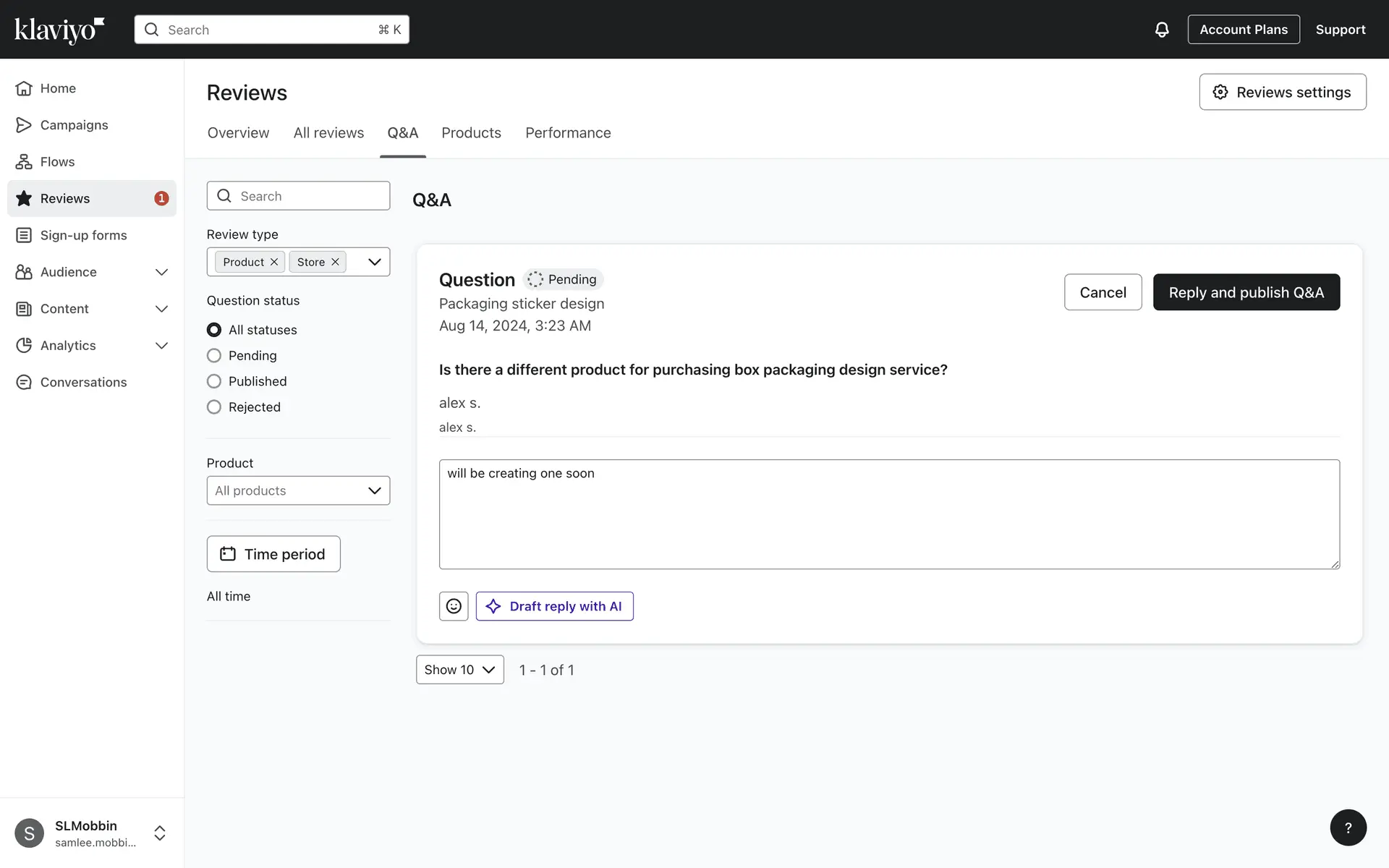
Task: Click Reply and publish Q&A button
Action: click(1246, 292)
